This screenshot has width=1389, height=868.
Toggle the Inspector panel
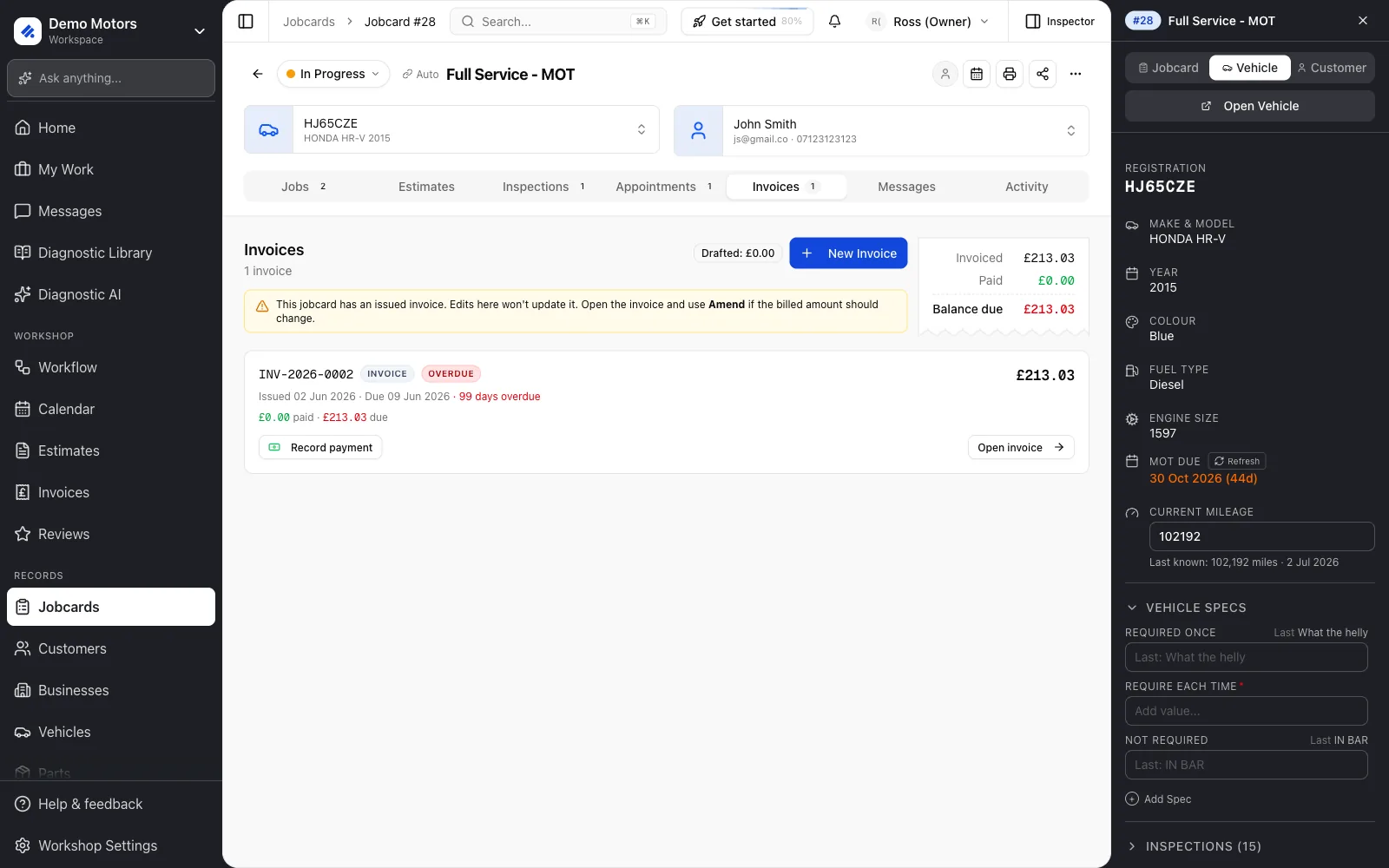coord(1060,22)
